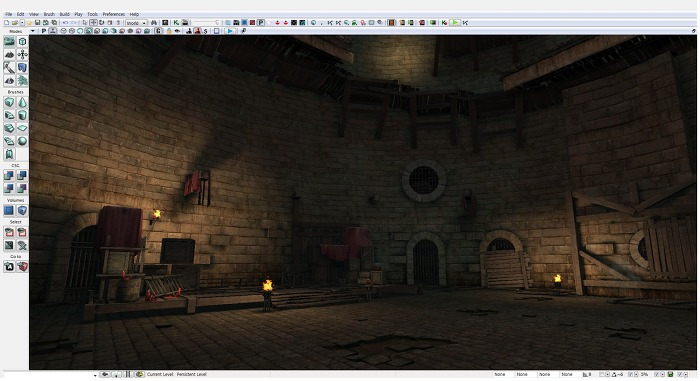Screen dimensions: 700x381
Task: Open the World coordinate system dropdown
Action: coord(136,23)
